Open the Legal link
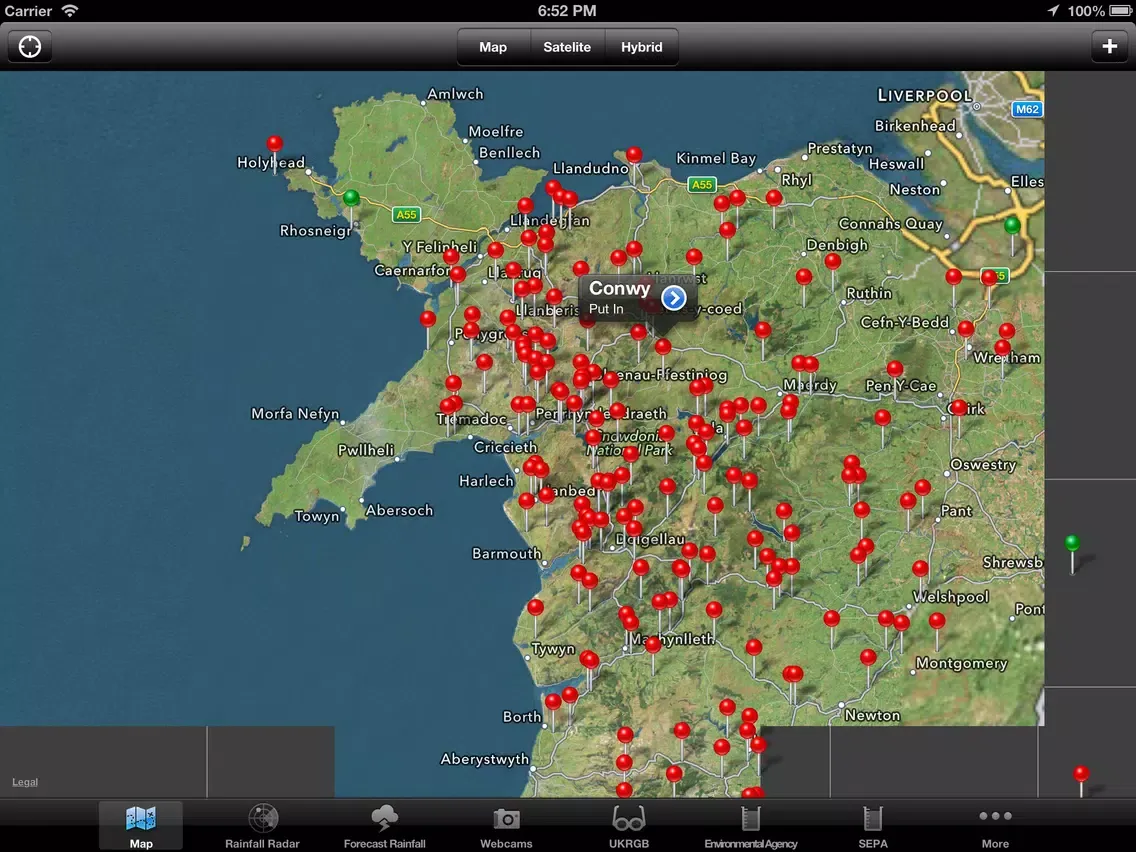This screenshot has height=852, width=1136. [x=25, y=782]
